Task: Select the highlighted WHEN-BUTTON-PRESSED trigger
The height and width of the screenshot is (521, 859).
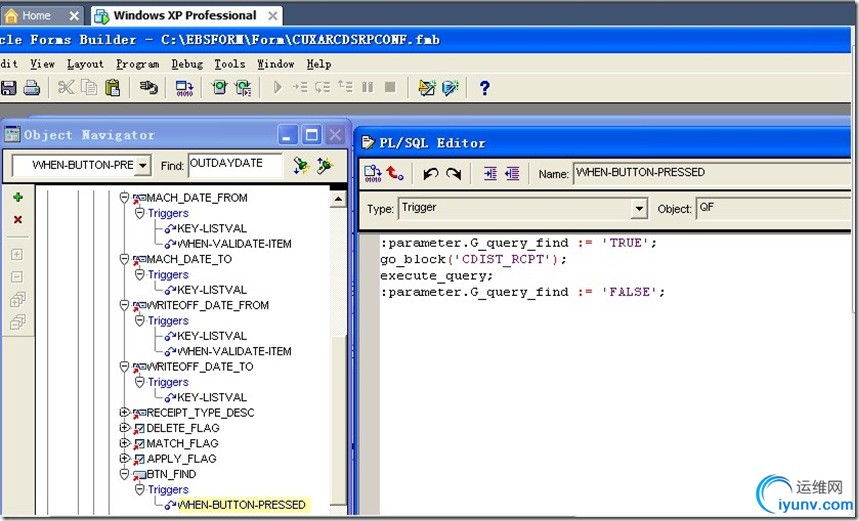Action: pyautogui.click(x=242, y=505)
